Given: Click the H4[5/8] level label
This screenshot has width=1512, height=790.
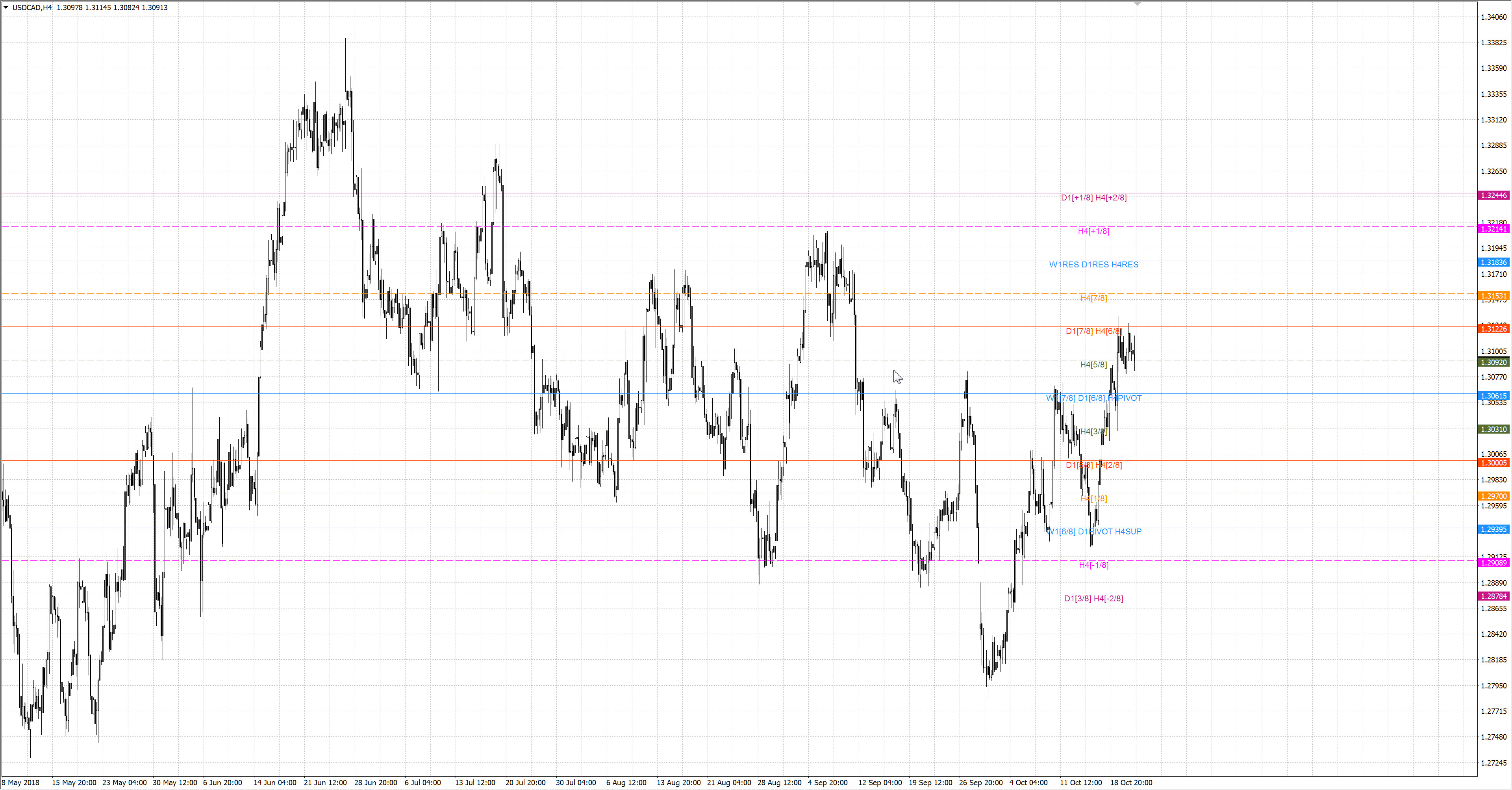Looking at the screenshot, I should (x=1093, y=365).
